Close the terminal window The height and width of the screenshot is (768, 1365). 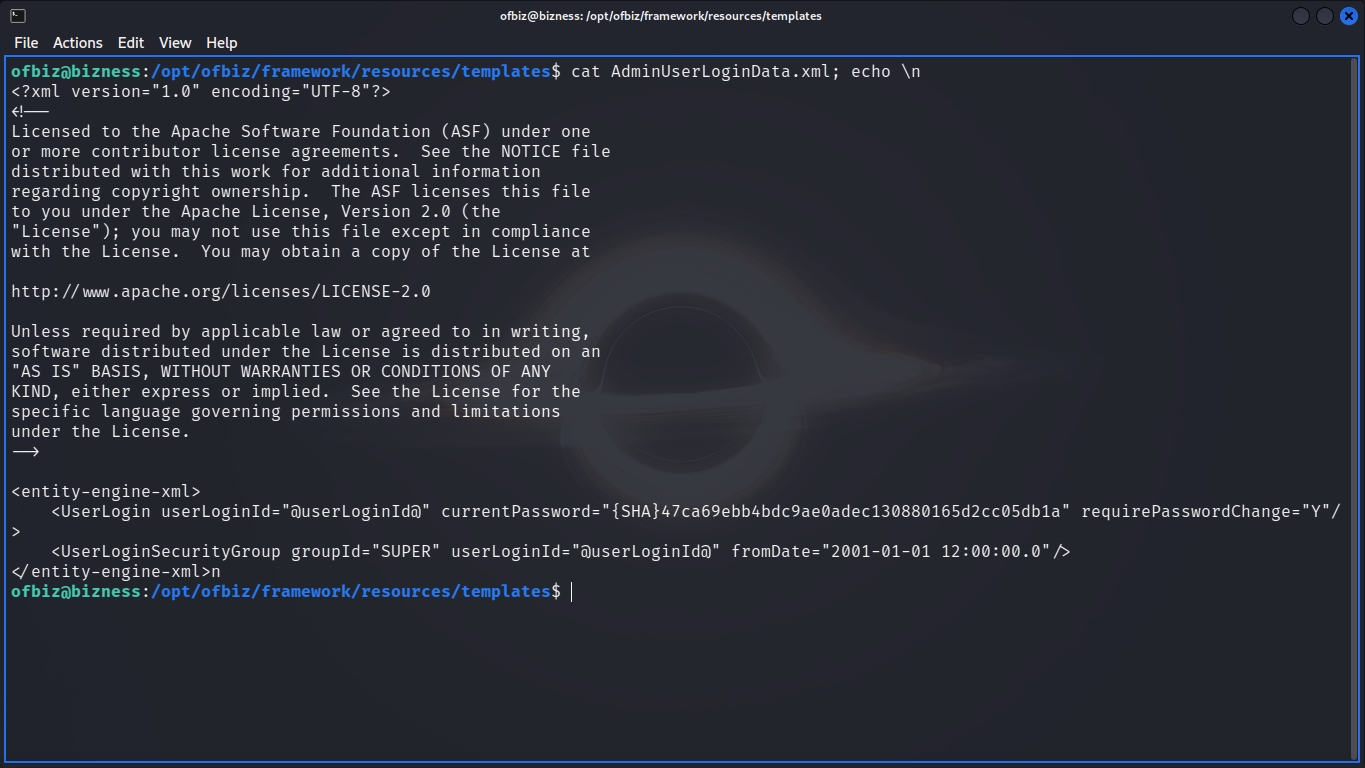[1347, 16]
